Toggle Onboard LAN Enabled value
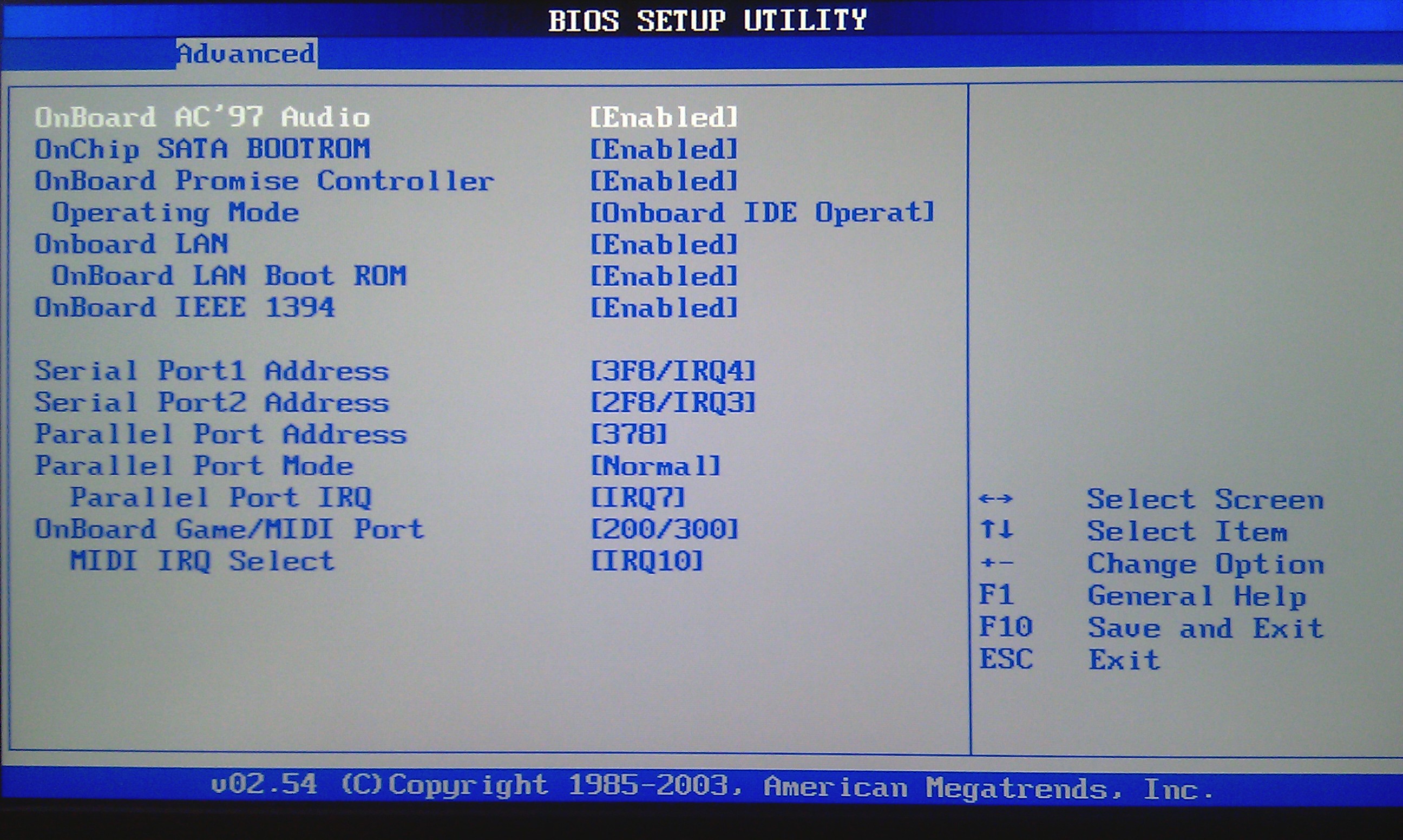Screen dimensions: 1403x840 pyautogui.click(x=664, y=245)
